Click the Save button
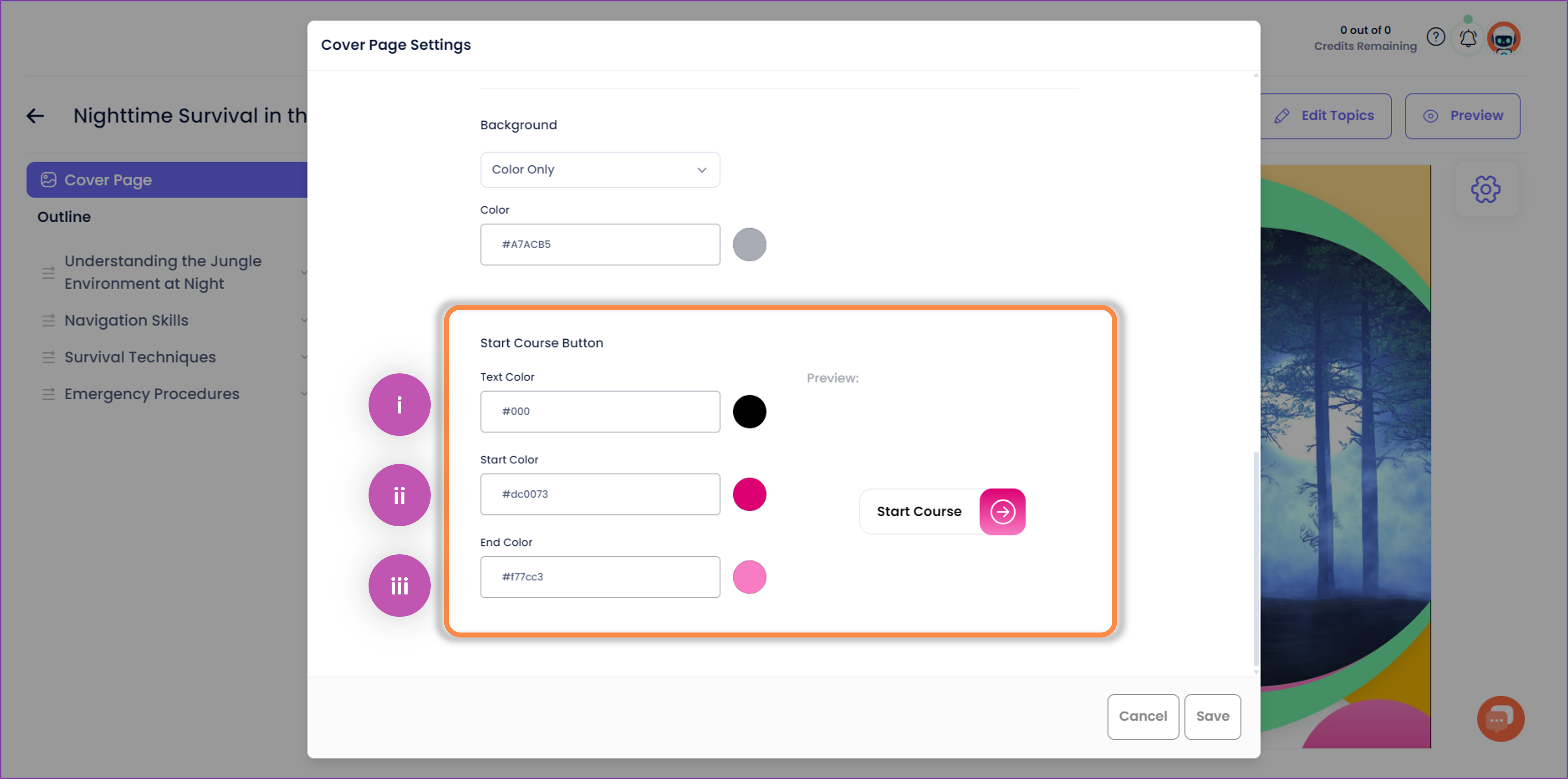Screen dimensions: 1568x779 pos(1212,716)
